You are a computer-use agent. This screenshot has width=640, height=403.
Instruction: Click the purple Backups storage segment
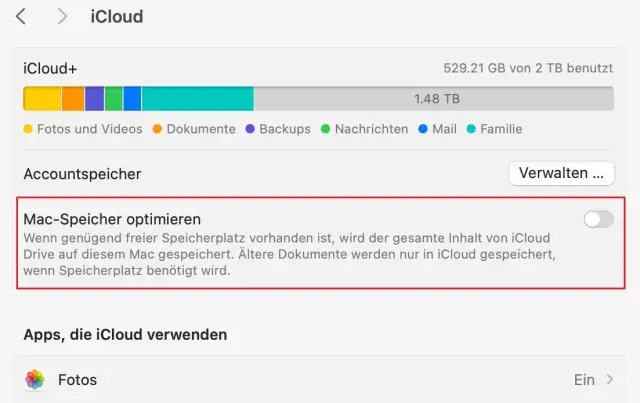click(94, 98)
